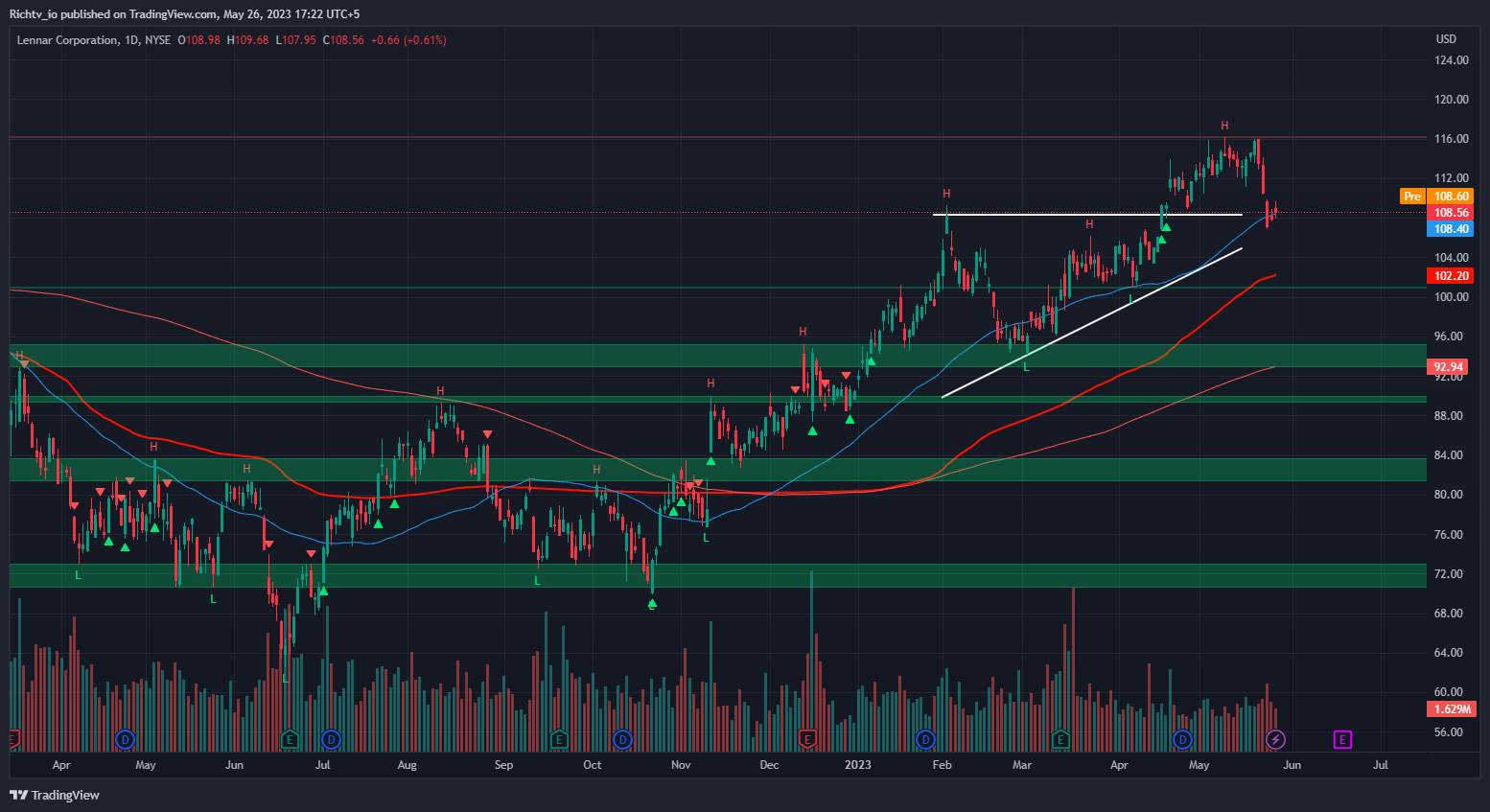Click the 124.00 price axis label
This screenshot has width=1490, height=812.
tap(1452, 60)
